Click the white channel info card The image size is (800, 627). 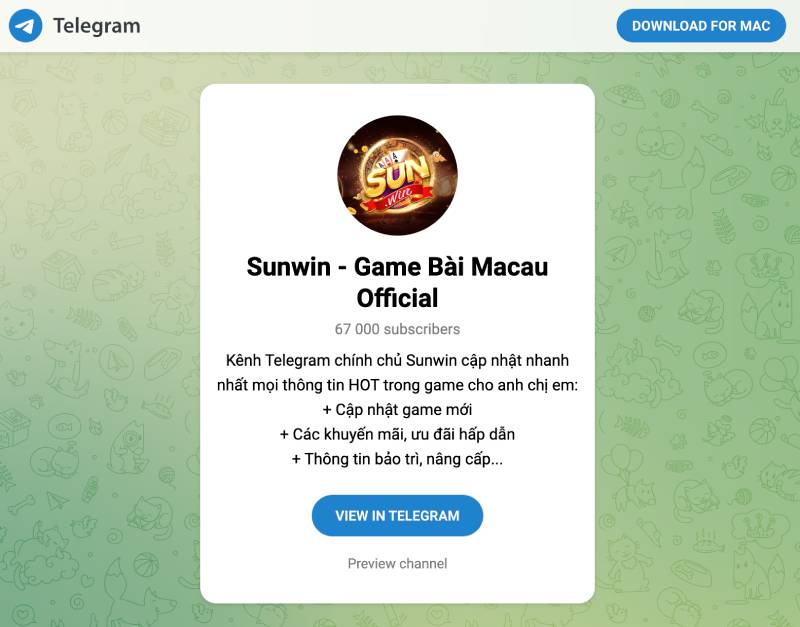click(x=398, y=340)
